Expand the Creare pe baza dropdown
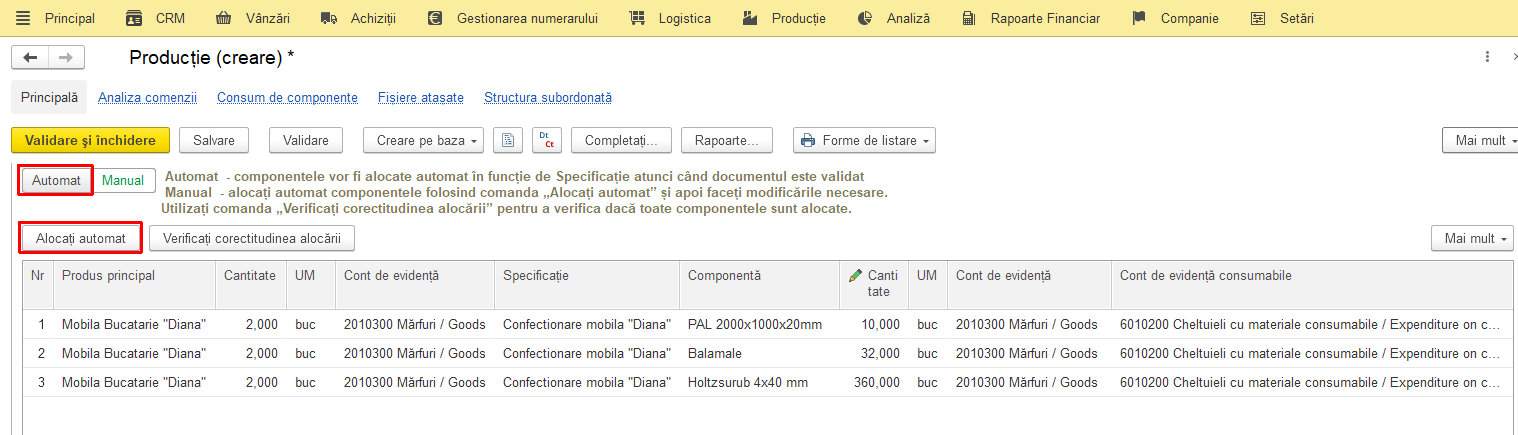 [424, 141]
